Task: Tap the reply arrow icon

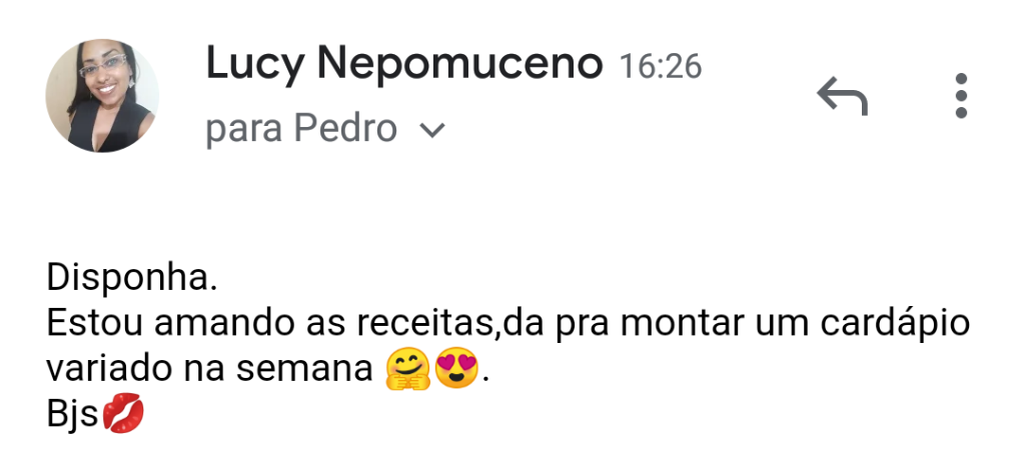Action: (x=842, y=96)
